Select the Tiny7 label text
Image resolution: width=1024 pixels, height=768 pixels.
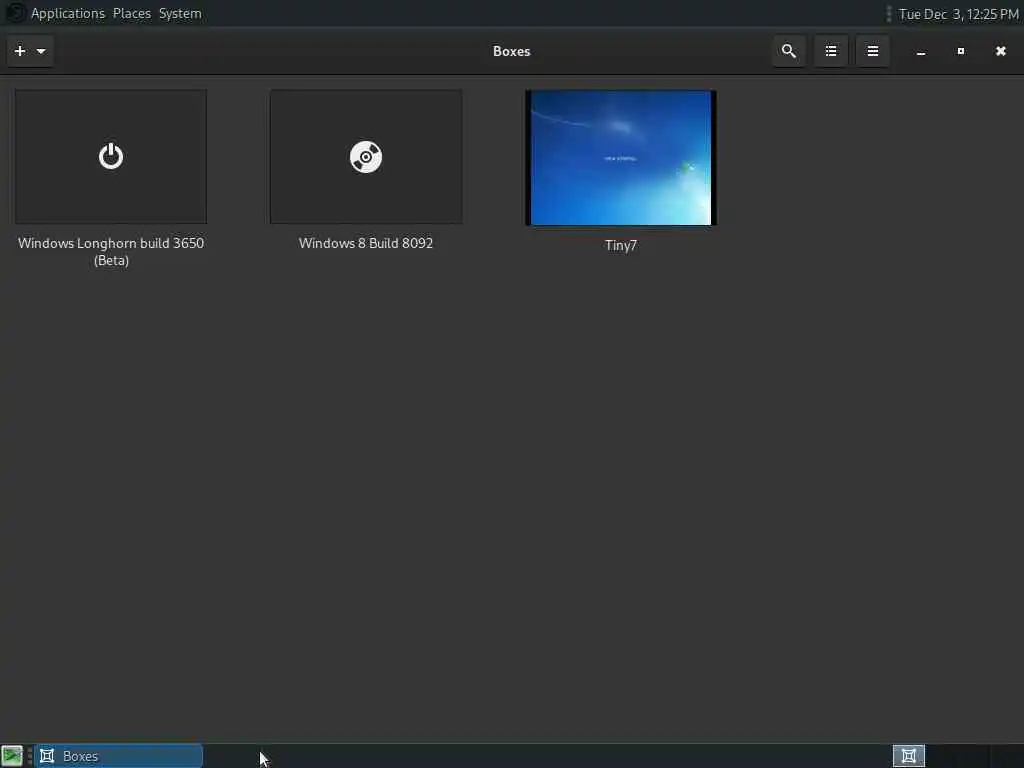[x=620, y=246]
